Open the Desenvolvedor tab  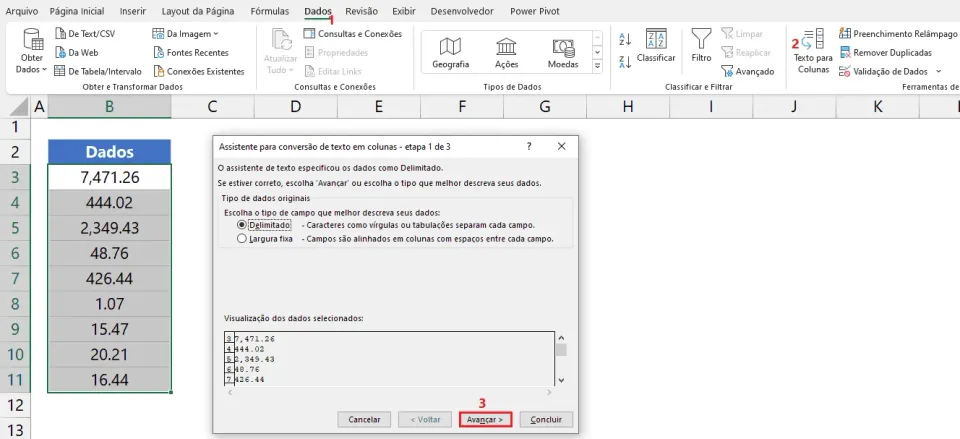[x=462, y=11]
